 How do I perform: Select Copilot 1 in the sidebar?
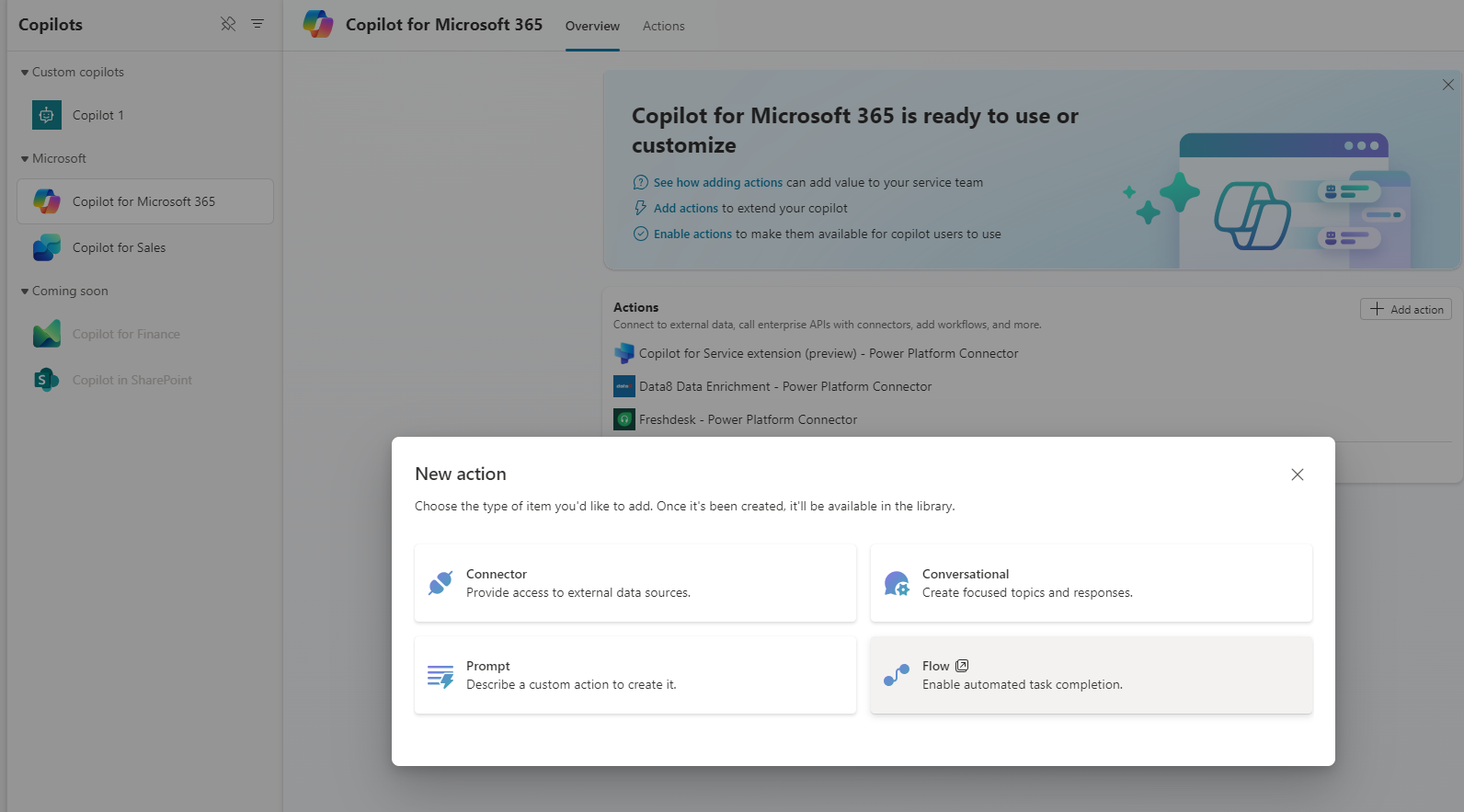coord(145,115)
